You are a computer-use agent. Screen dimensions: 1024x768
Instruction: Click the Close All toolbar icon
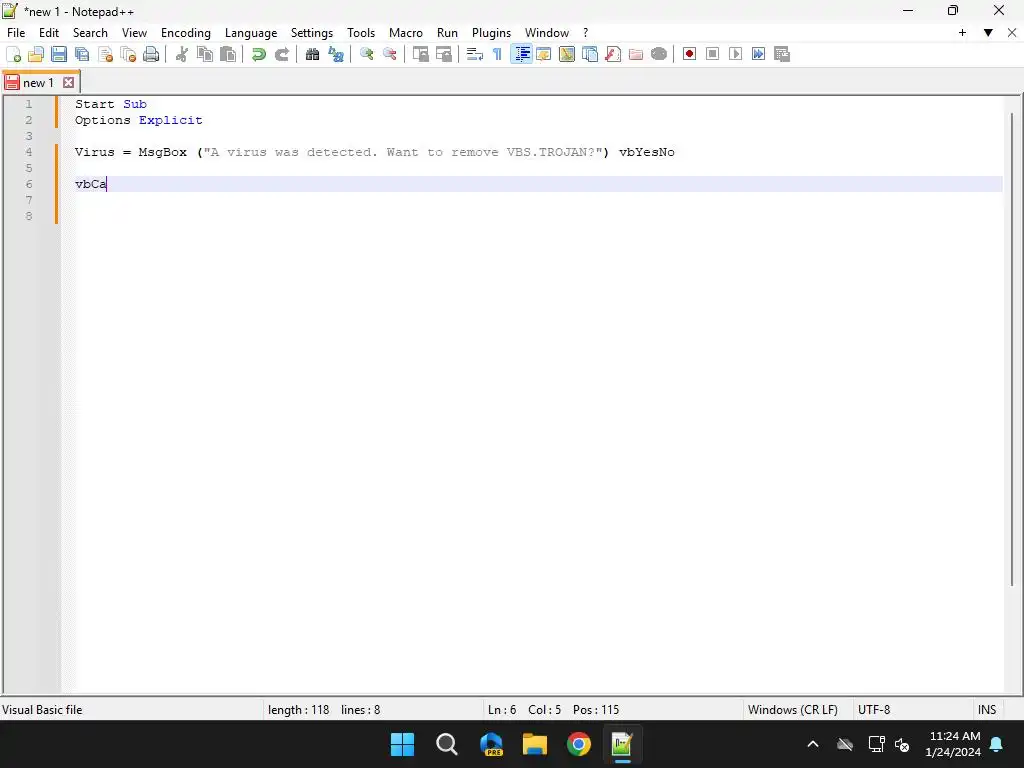pos(128,54)
